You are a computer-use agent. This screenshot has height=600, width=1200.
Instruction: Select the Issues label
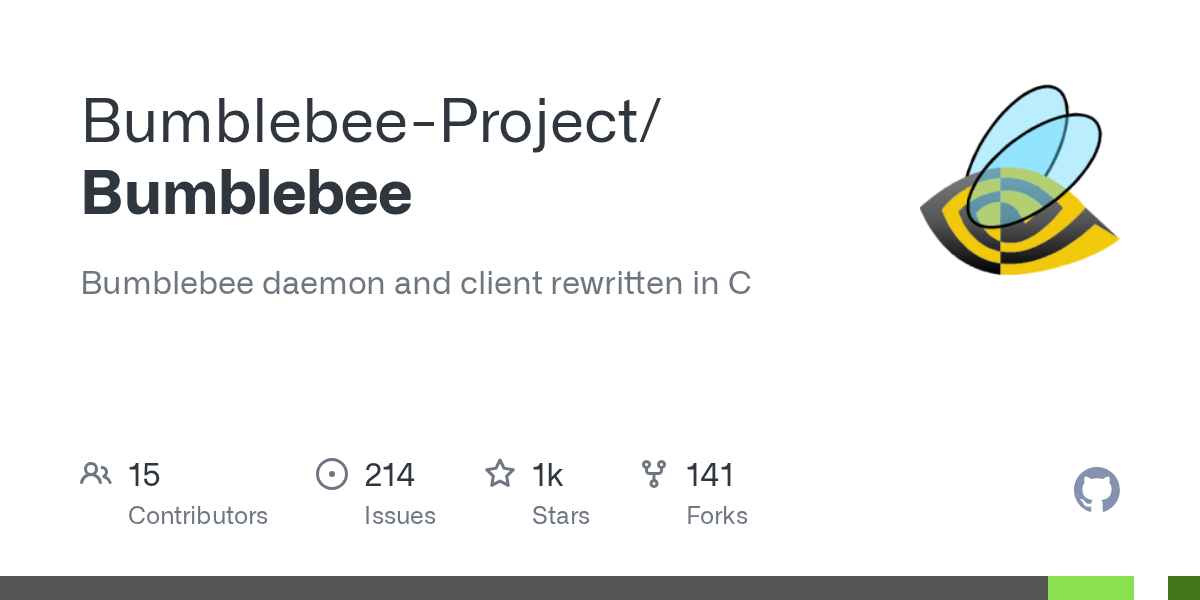(x=400, y=516)
